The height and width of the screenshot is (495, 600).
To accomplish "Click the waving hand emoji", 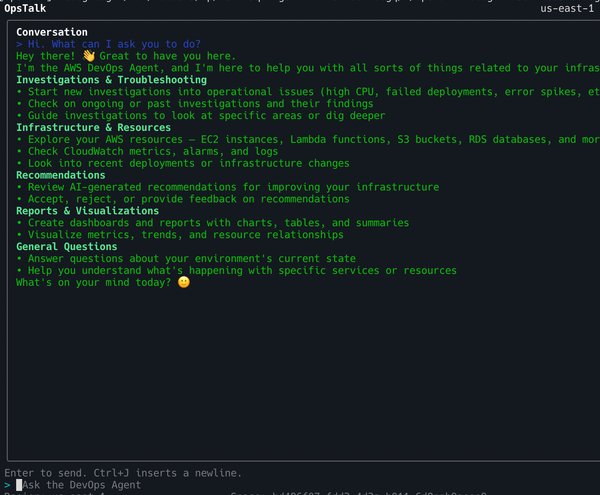I will pyautogui.click(x=89, y=56).
